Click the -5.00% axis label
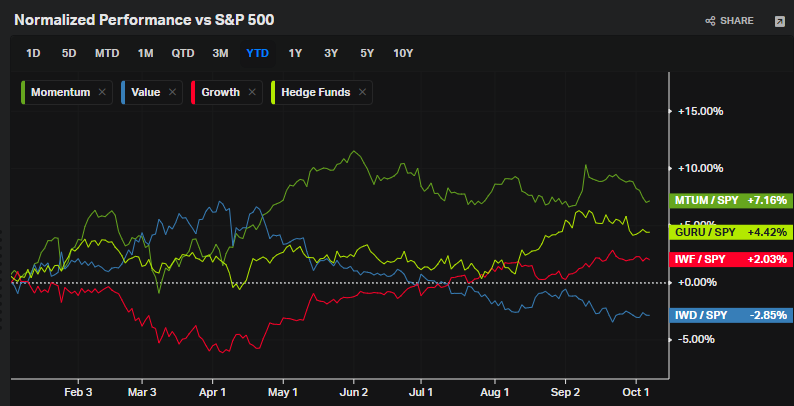Image resolution: width=794 pixels, height=406 pixels. pos(697,339)
